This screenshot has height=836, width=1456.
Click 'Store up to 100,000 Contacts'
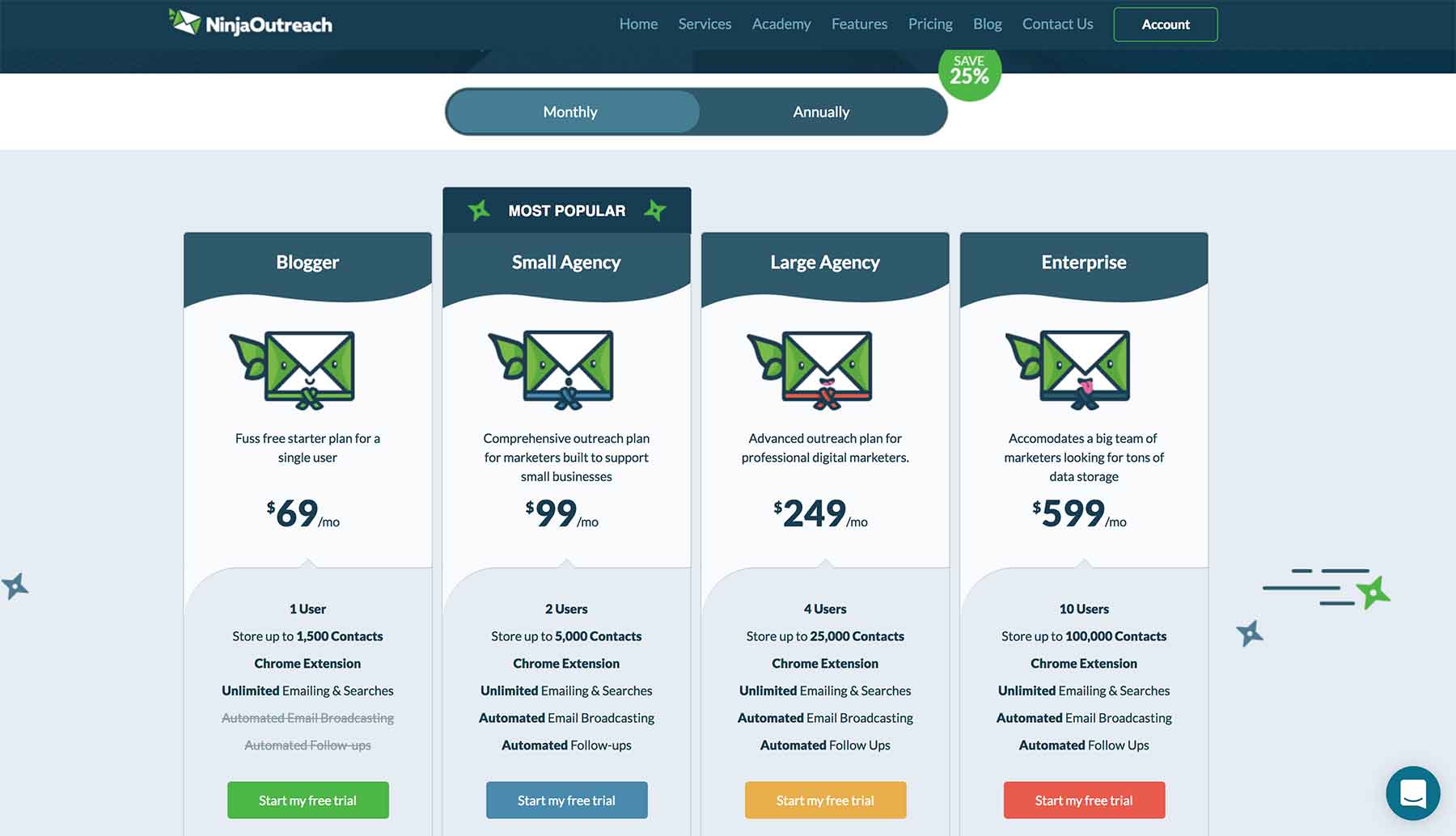pyautogui.click(x=1084, y=636)
